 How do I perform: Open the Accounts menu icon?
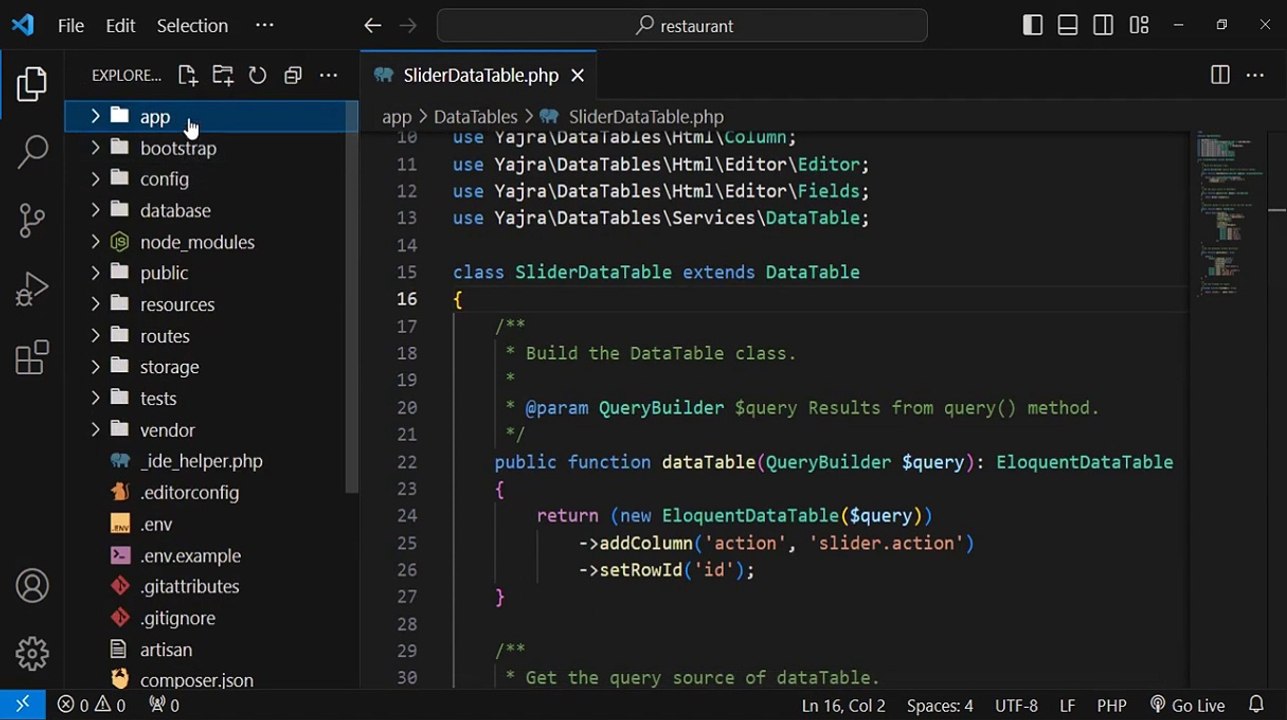click(x=32, y=586)
